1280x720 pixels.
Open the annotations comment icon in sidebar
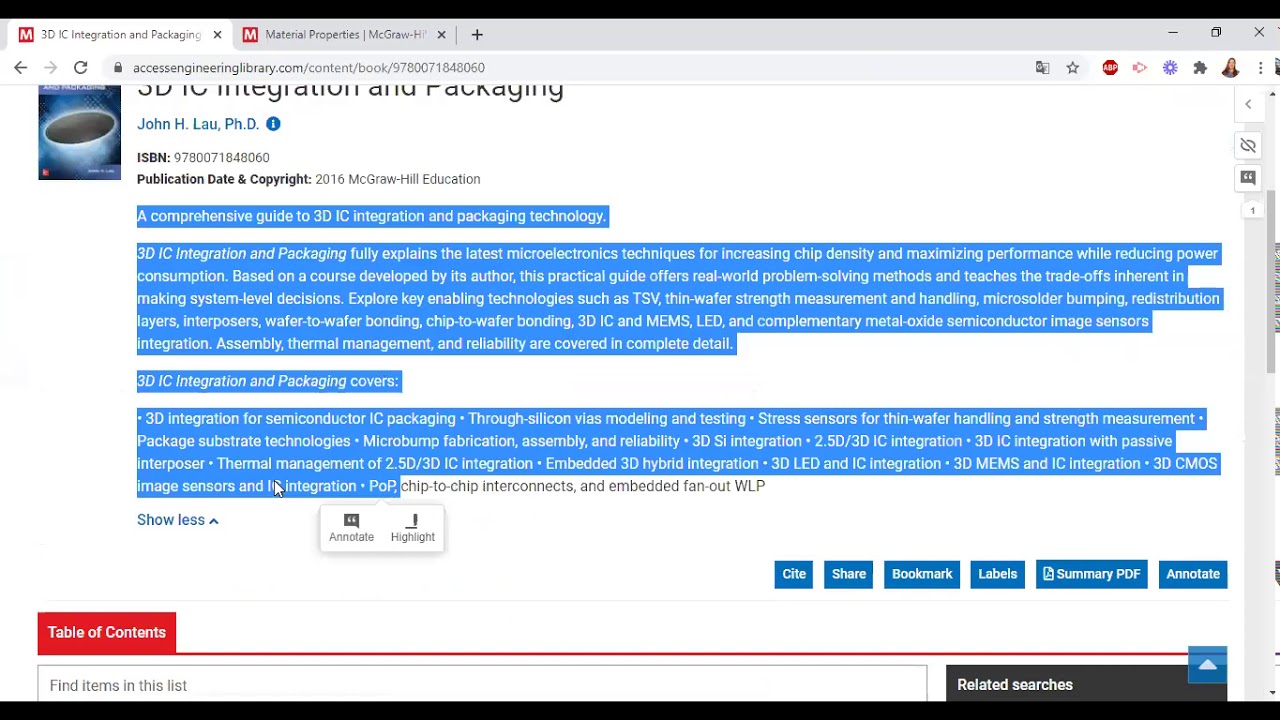tap(1248, 178)
